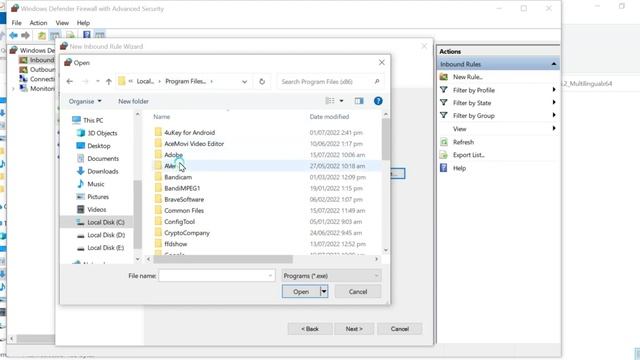Select the AceMovi Video Editor folder

click(x=194, y=144)
